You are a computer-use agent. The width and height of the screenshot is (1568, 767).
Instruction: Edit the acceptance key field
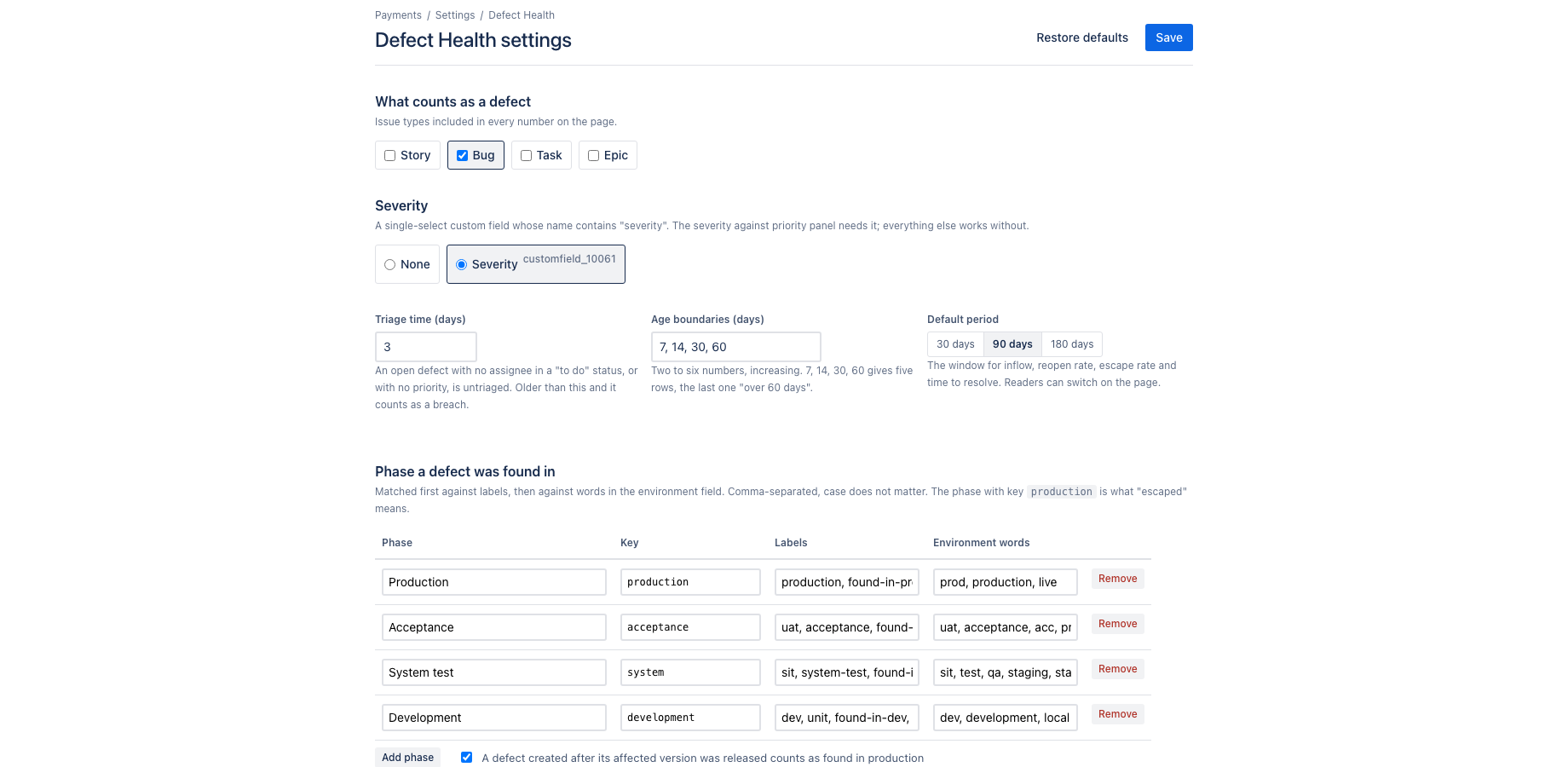690,627
